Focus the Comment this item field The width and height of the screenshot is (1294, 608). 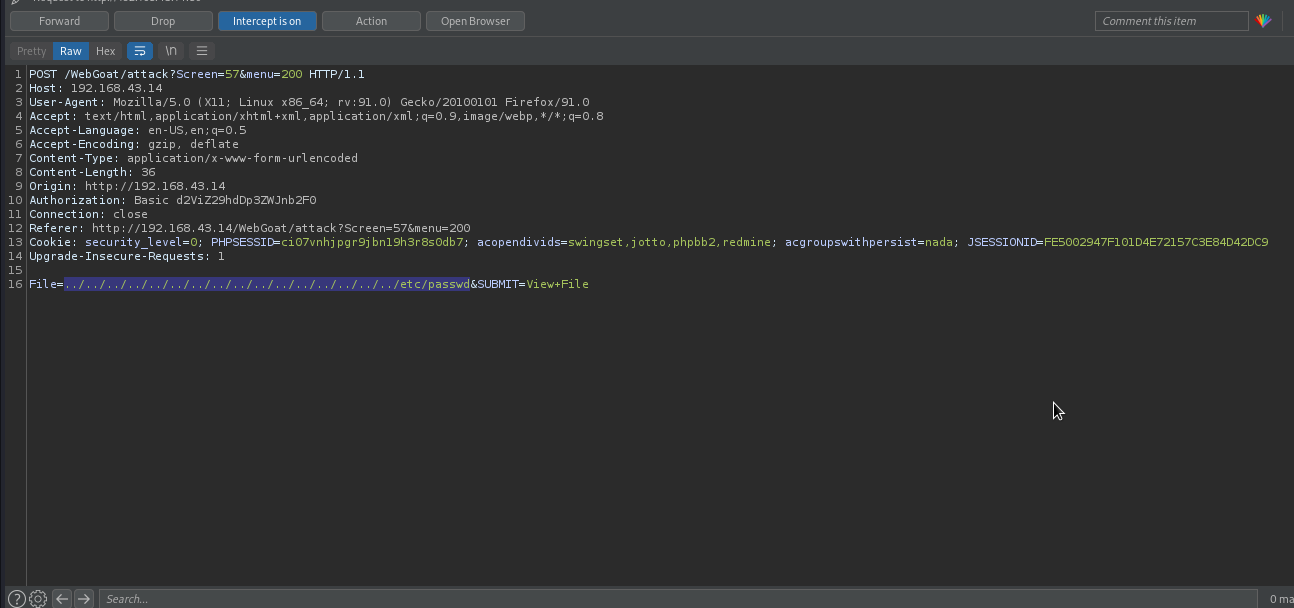pos(1171,21)
